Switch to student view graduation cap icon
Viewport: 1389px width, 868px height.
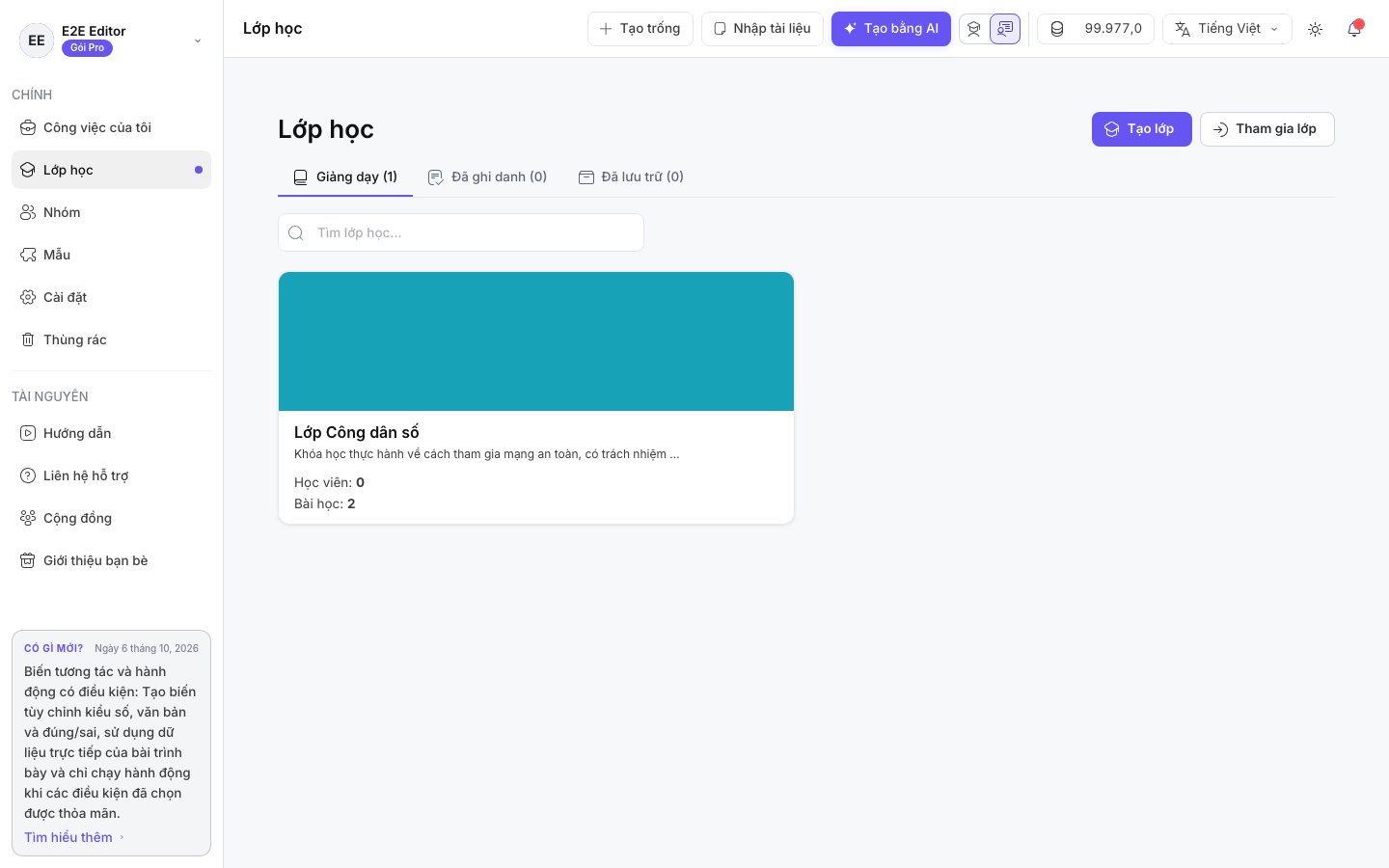pos(974,29)
